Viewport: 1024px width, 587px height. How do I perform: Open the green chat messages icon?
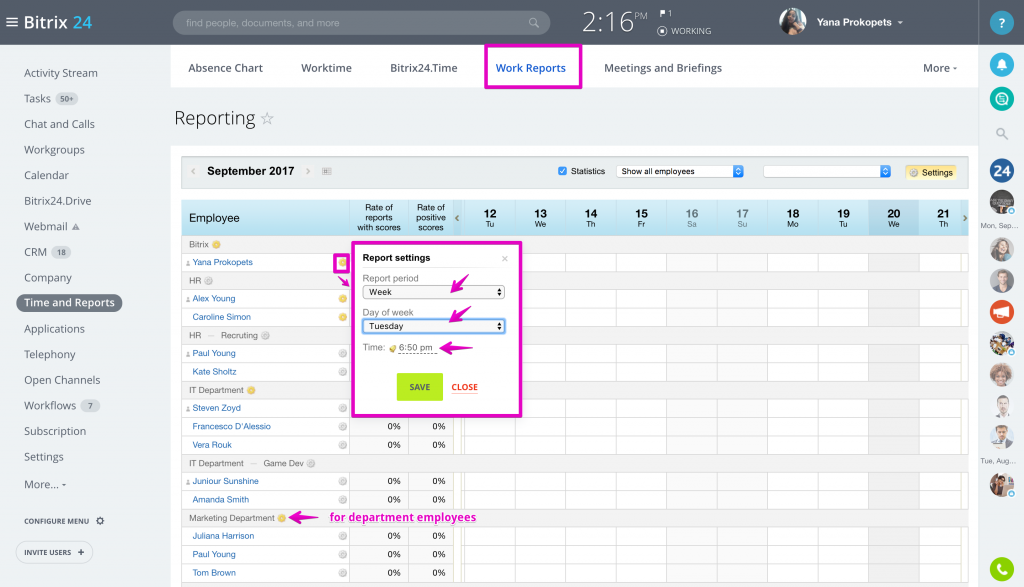coord(1001,99)
